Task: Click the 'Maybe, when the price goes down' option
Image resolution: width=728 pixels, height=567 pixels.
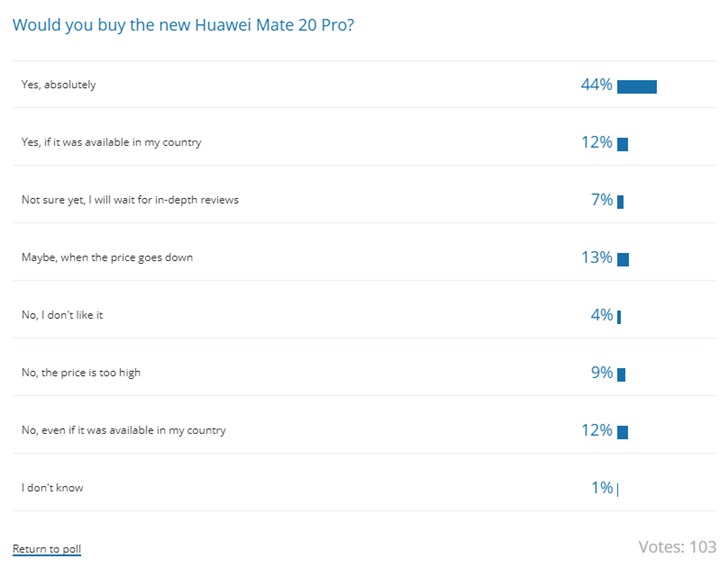Action: (x=107, y=257)
